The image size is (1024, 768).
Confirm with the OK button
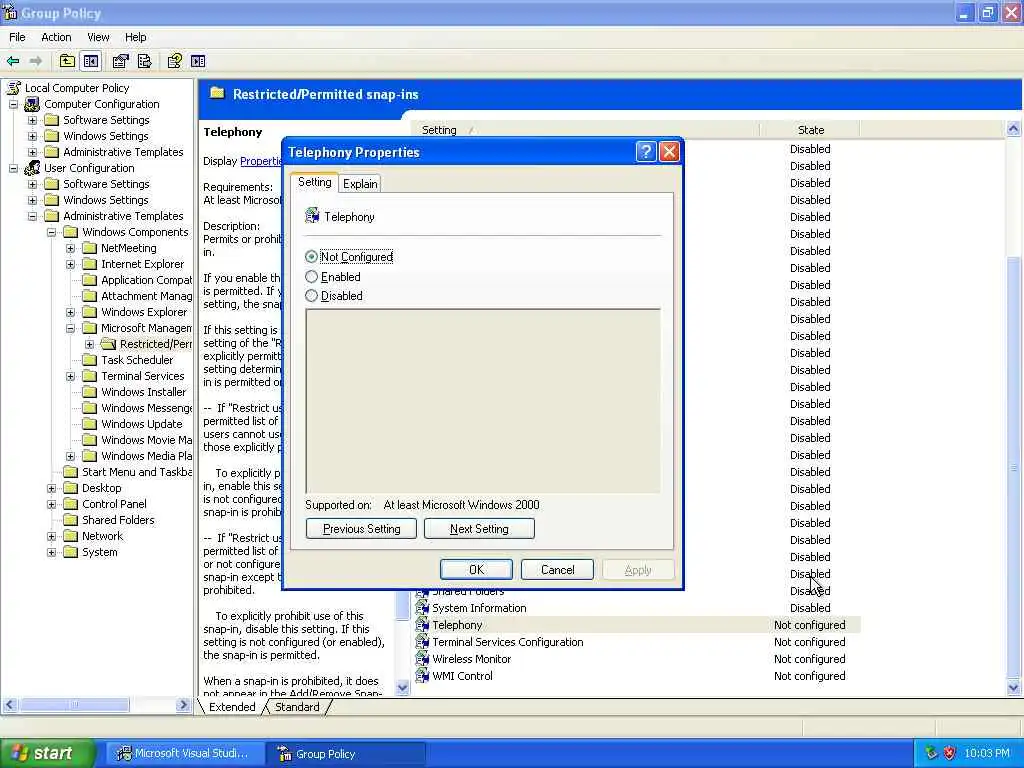coord(476,569)
